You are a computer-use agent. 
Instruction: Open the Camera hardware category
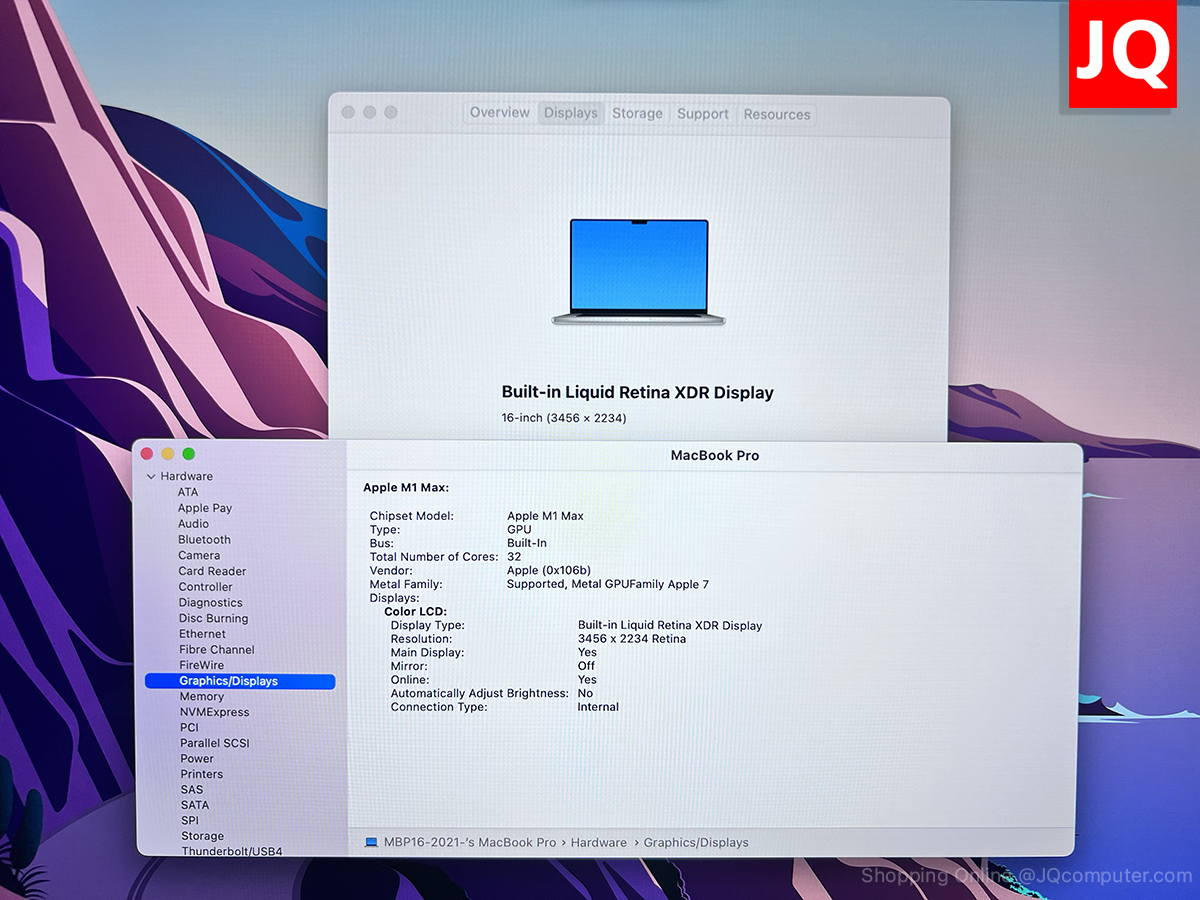(199, 556)
